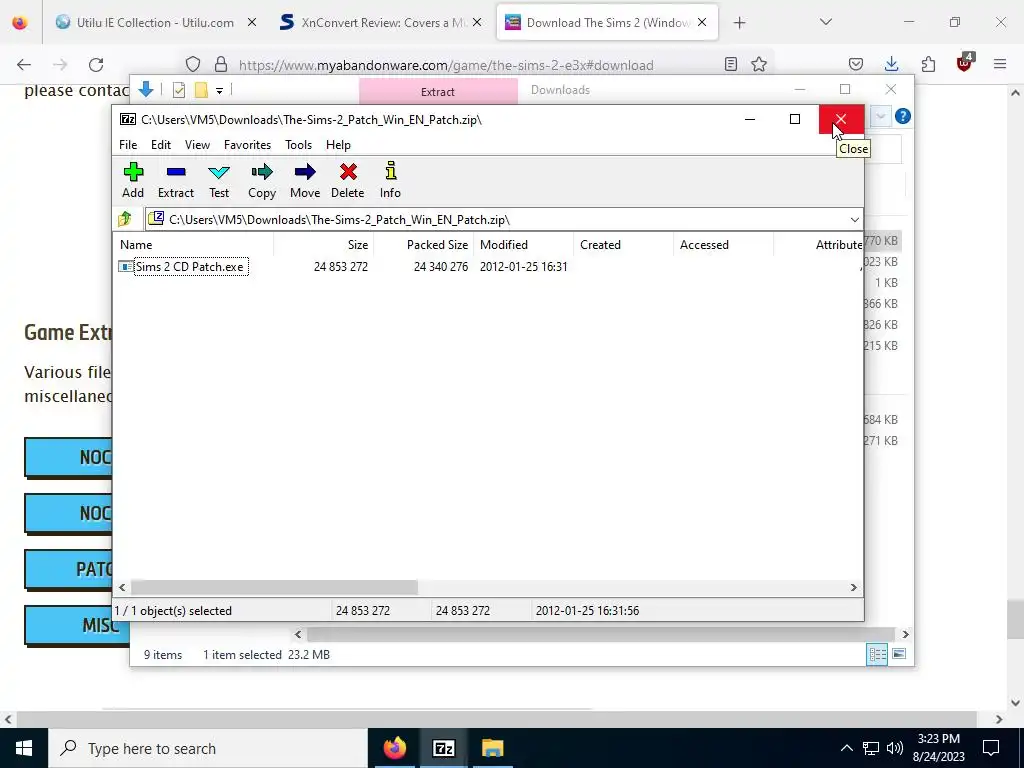1024x768 pixels.
Task: Open the 7-Zip File menu
Action: click(128, 145)
